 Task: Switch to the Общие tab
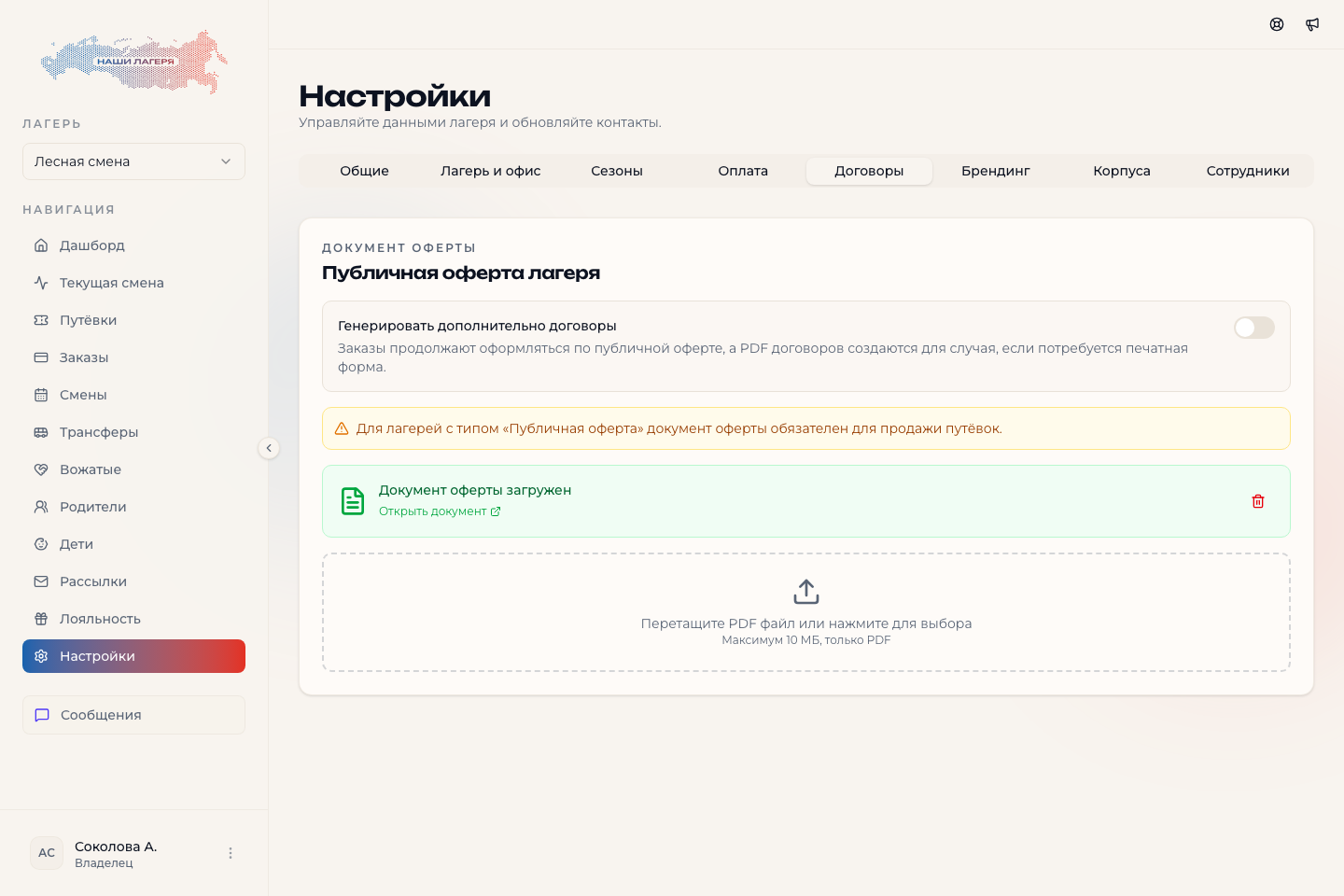click(x=364, y=171)
